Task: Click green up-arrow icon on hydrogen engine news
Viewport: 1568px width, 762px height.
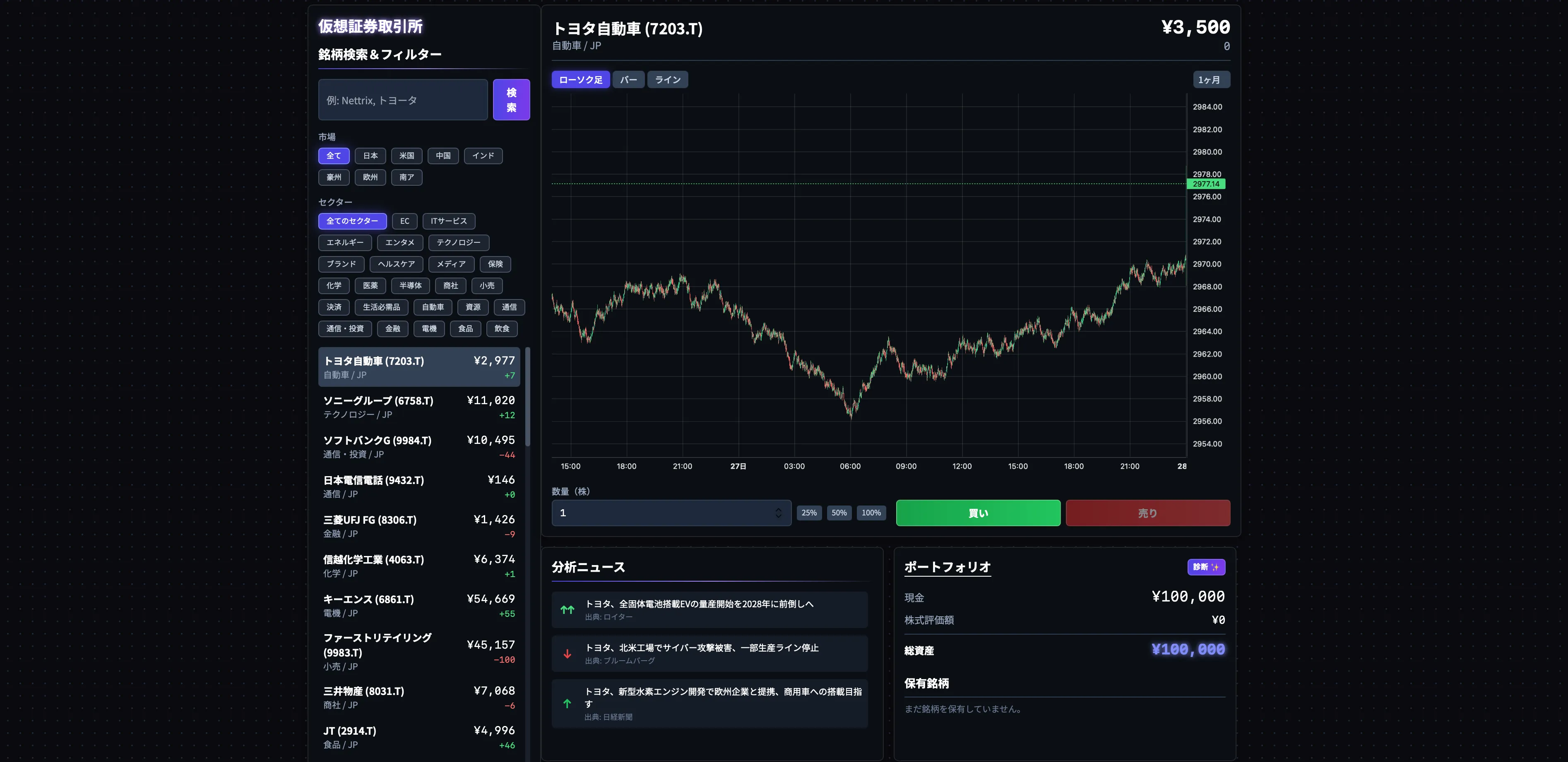Action: pos(568,704)
